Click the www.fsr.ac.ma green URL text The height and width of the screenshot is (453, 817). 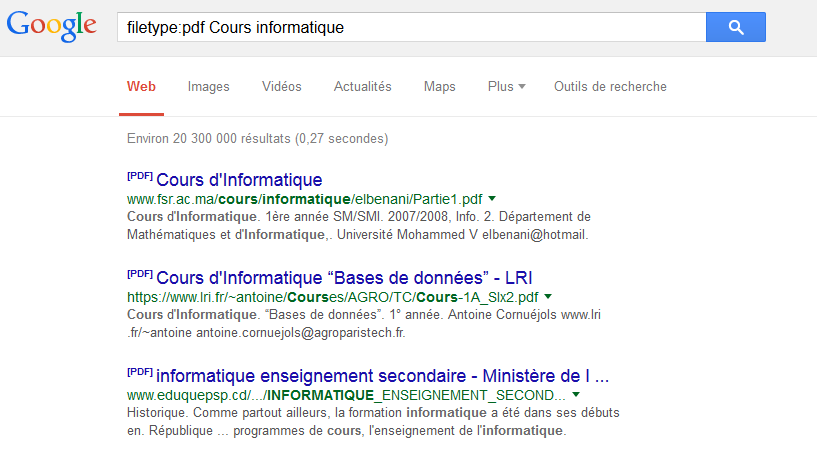pyautogui.click(x=305, y=199)
